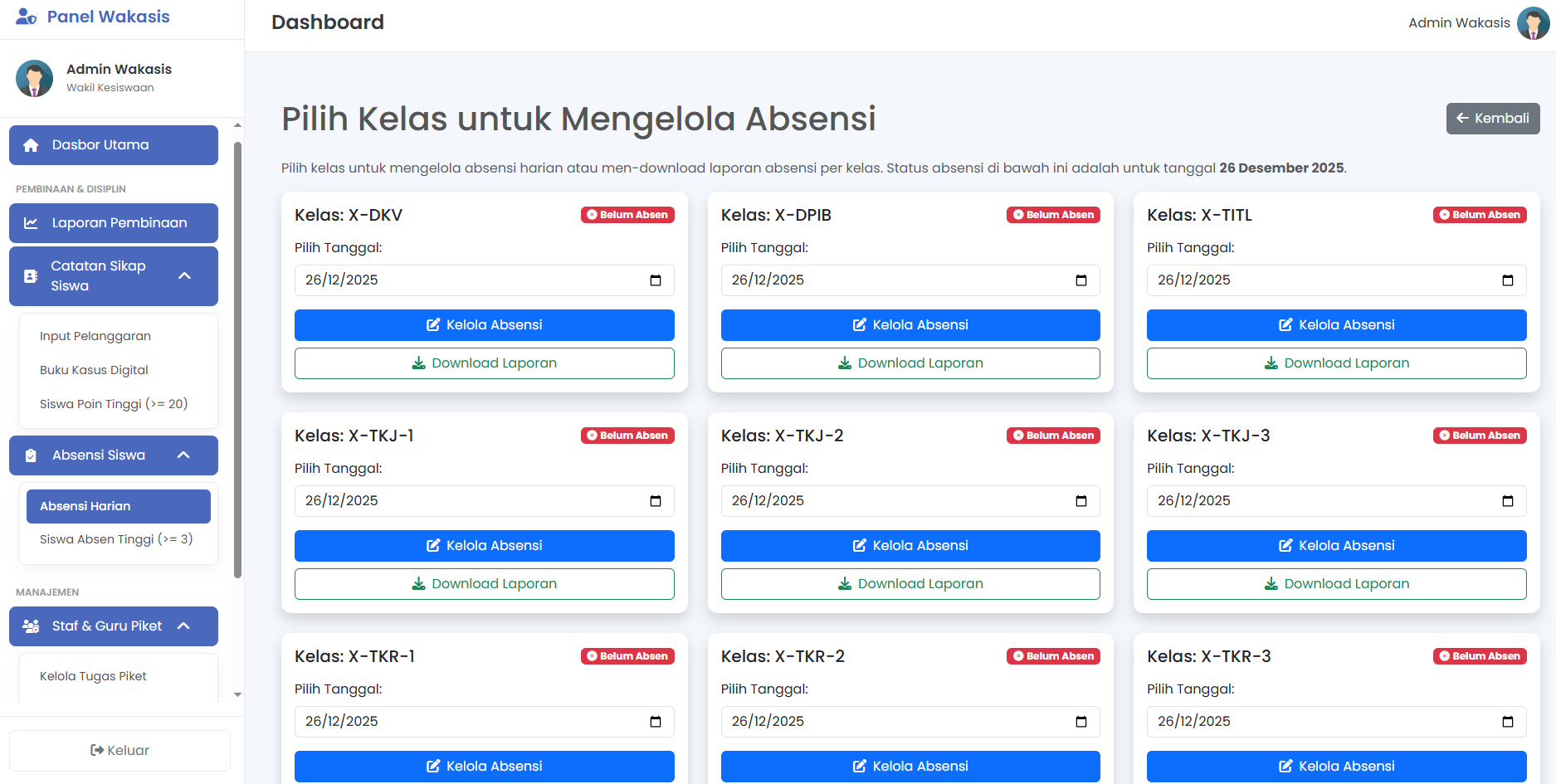Collapse the Absensi Siswa section chevron
Screen dimensions: 1556x784
[184, 455]
